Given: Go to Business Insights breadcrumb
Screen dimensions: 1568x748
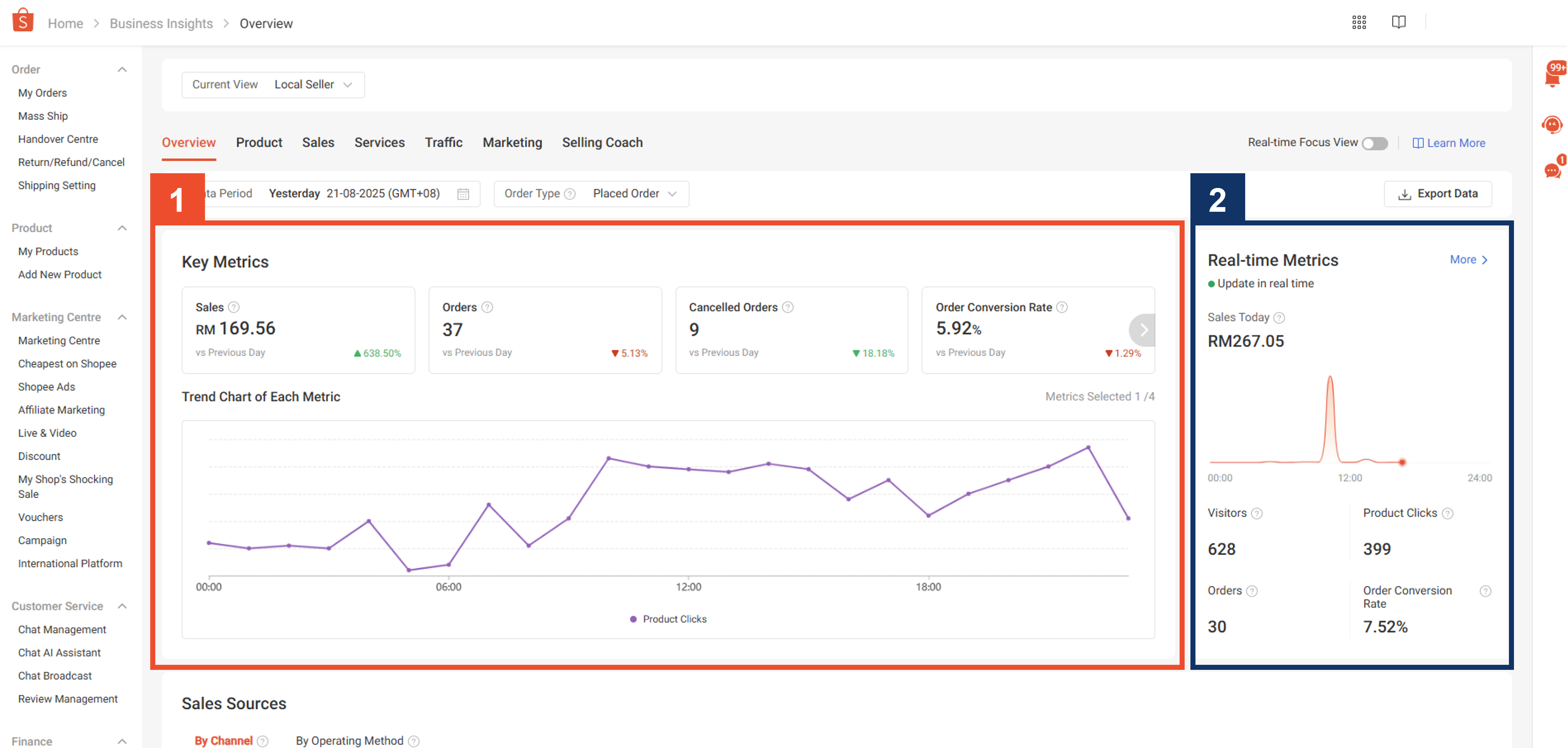Looking at the screenshot, I should point(161,23).
